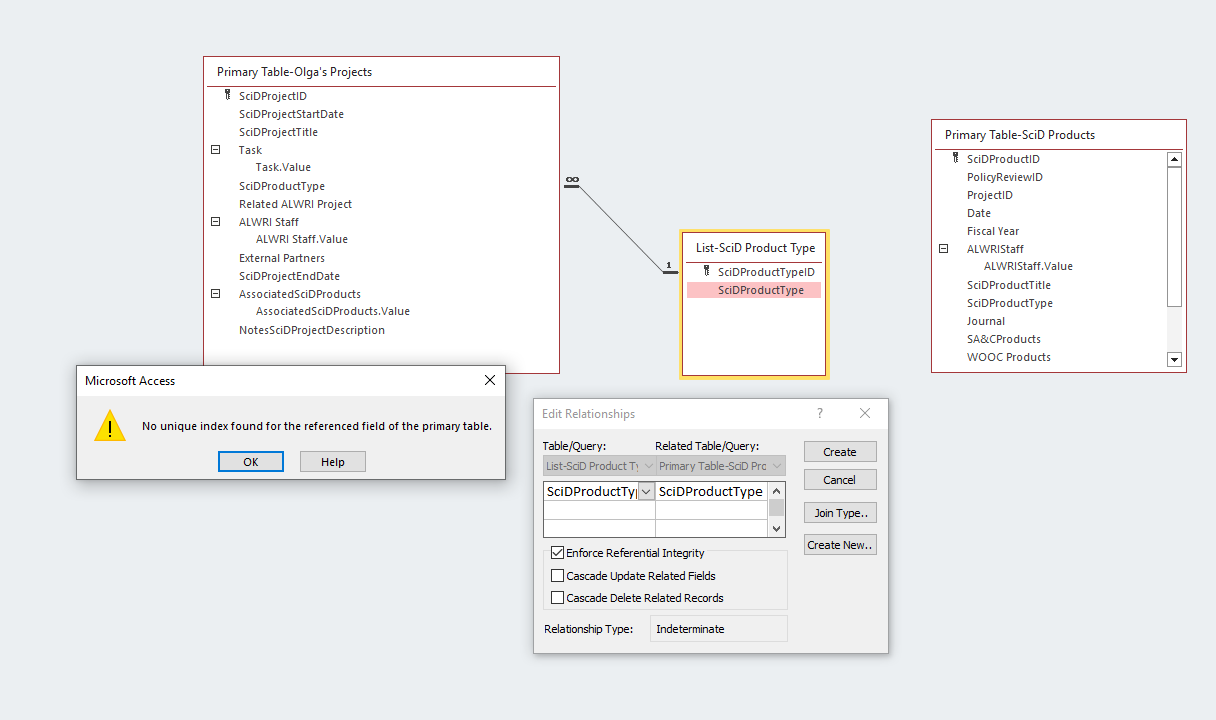Select the Related ALWRI Project field
Screen dimensions: 1216x720
[x=295, y=204]
